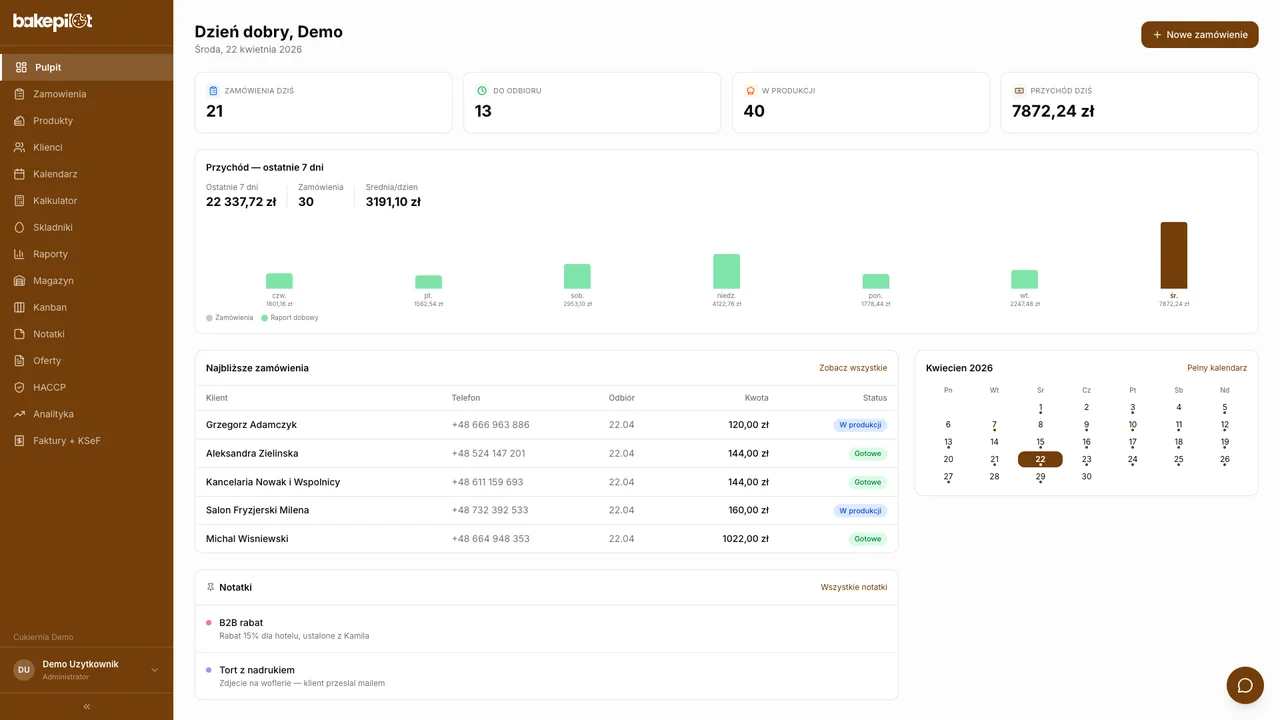
Task: Click the Zamowienia clipboard icon
Action: (19, 94)
